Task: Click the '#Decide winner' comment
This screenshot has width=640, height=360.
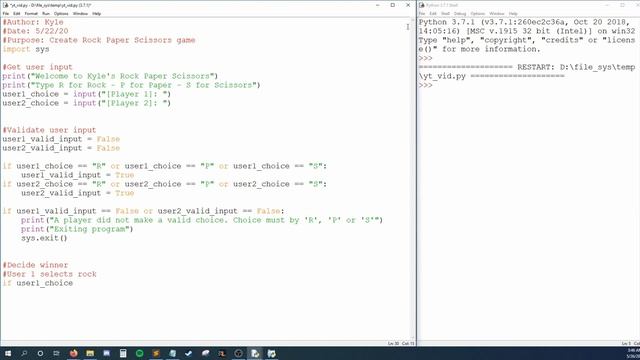Action: click(x=36, y=265)
